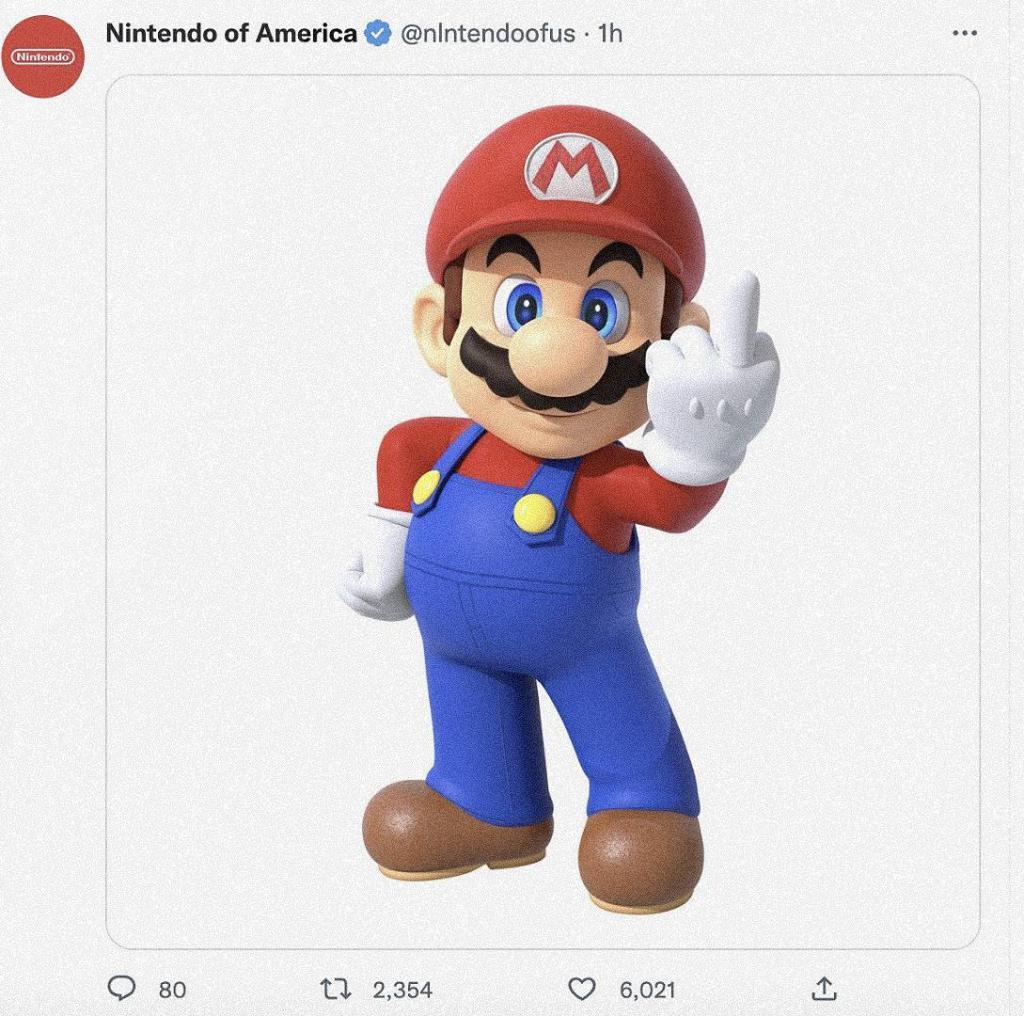Open the attached Mario image

[542, 510]
